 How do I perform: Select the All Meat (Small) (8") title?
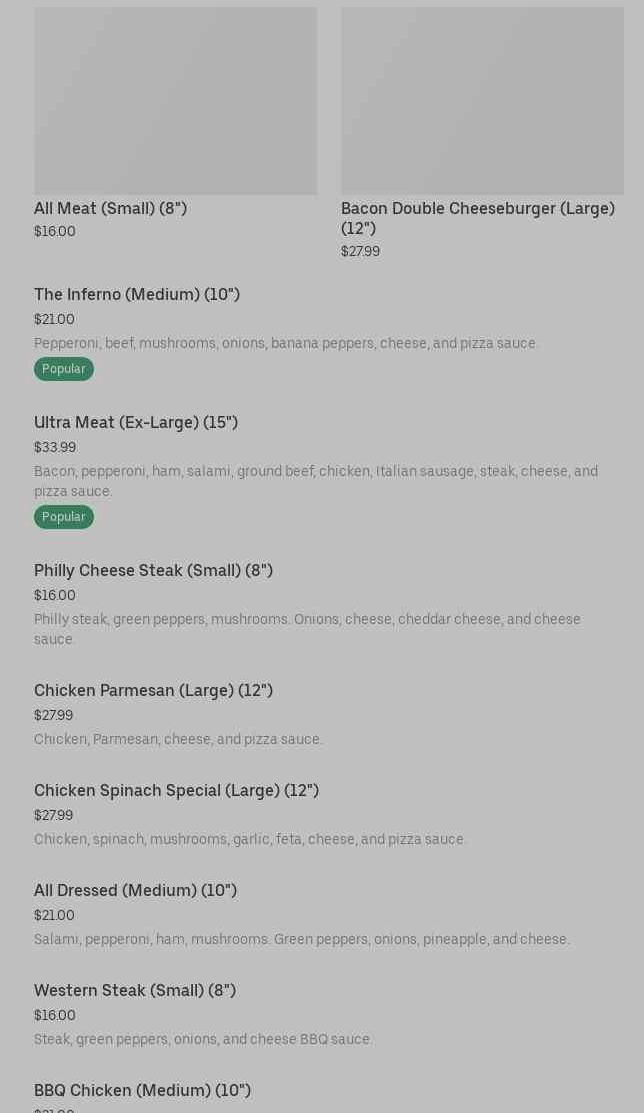110,208
